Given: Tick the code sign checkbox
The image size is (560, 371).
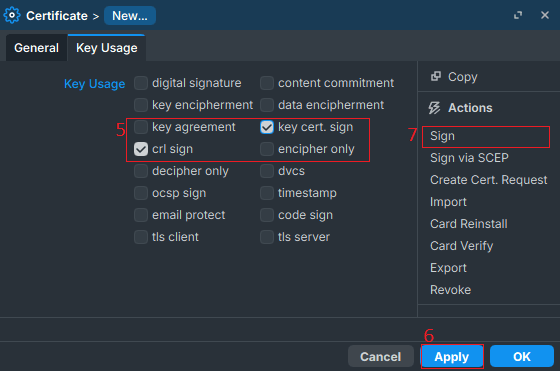Looking at the screenshot, I should (x=267, y=215).
